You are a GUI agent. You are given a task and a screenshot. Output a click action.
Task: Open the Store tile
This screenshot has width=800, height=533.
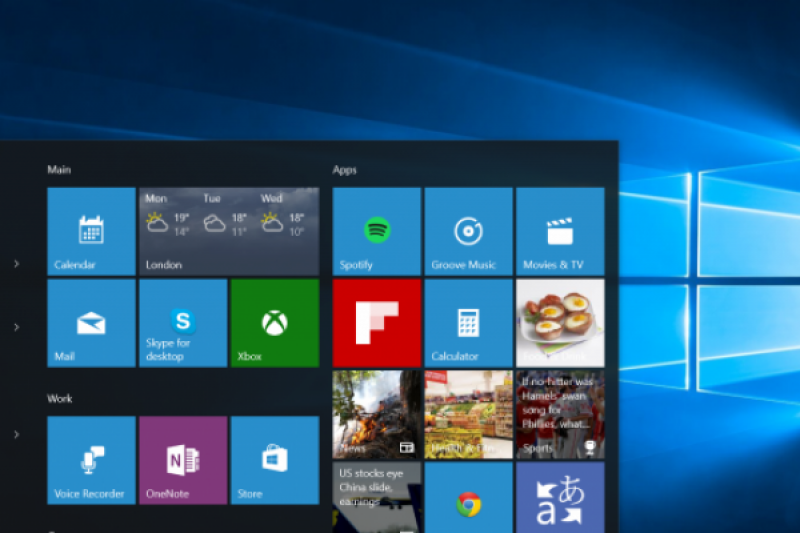coord(275,460)
